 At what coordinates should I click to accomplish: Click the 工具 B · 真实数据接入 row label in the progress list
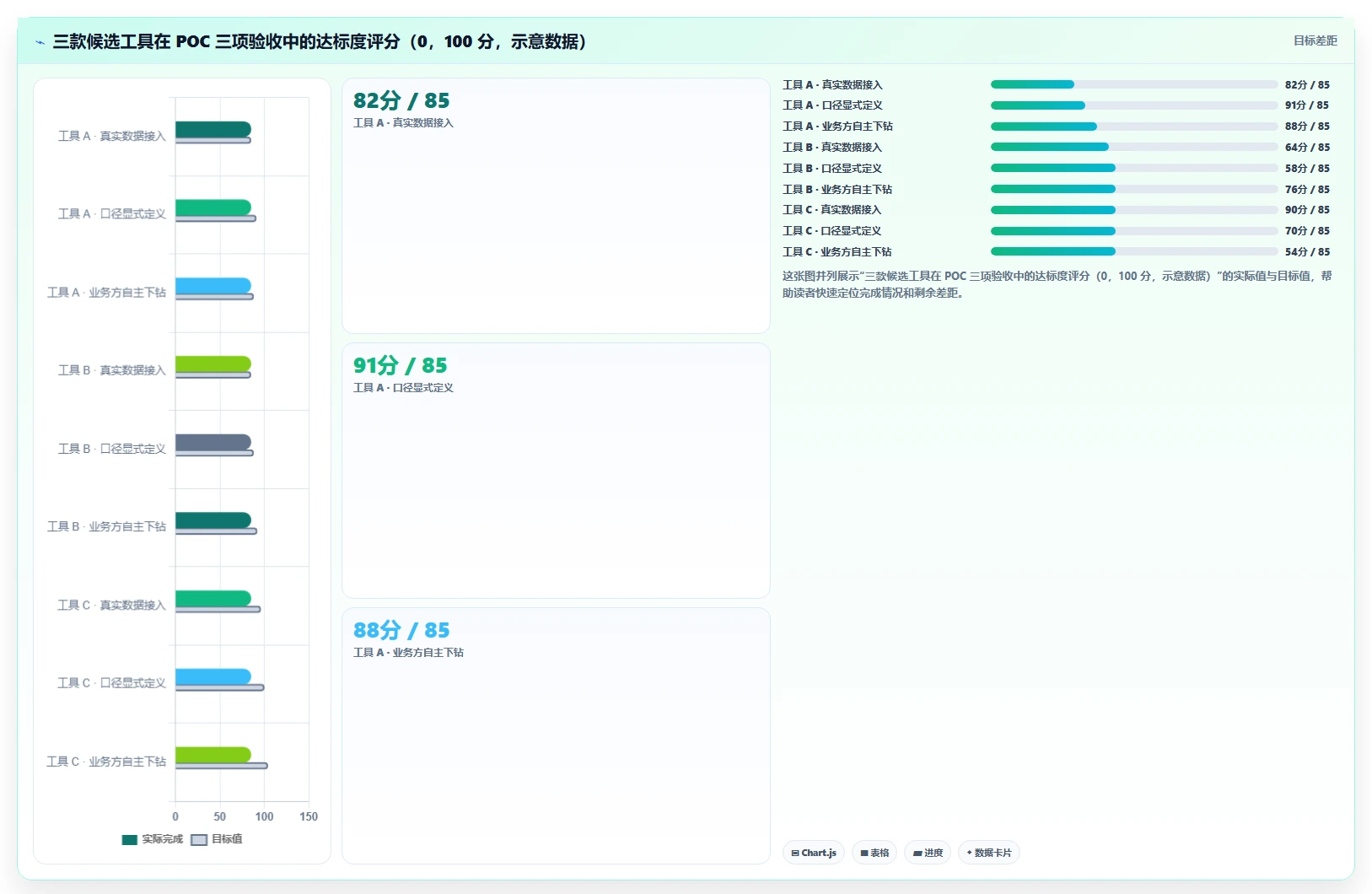pos(832,147)
